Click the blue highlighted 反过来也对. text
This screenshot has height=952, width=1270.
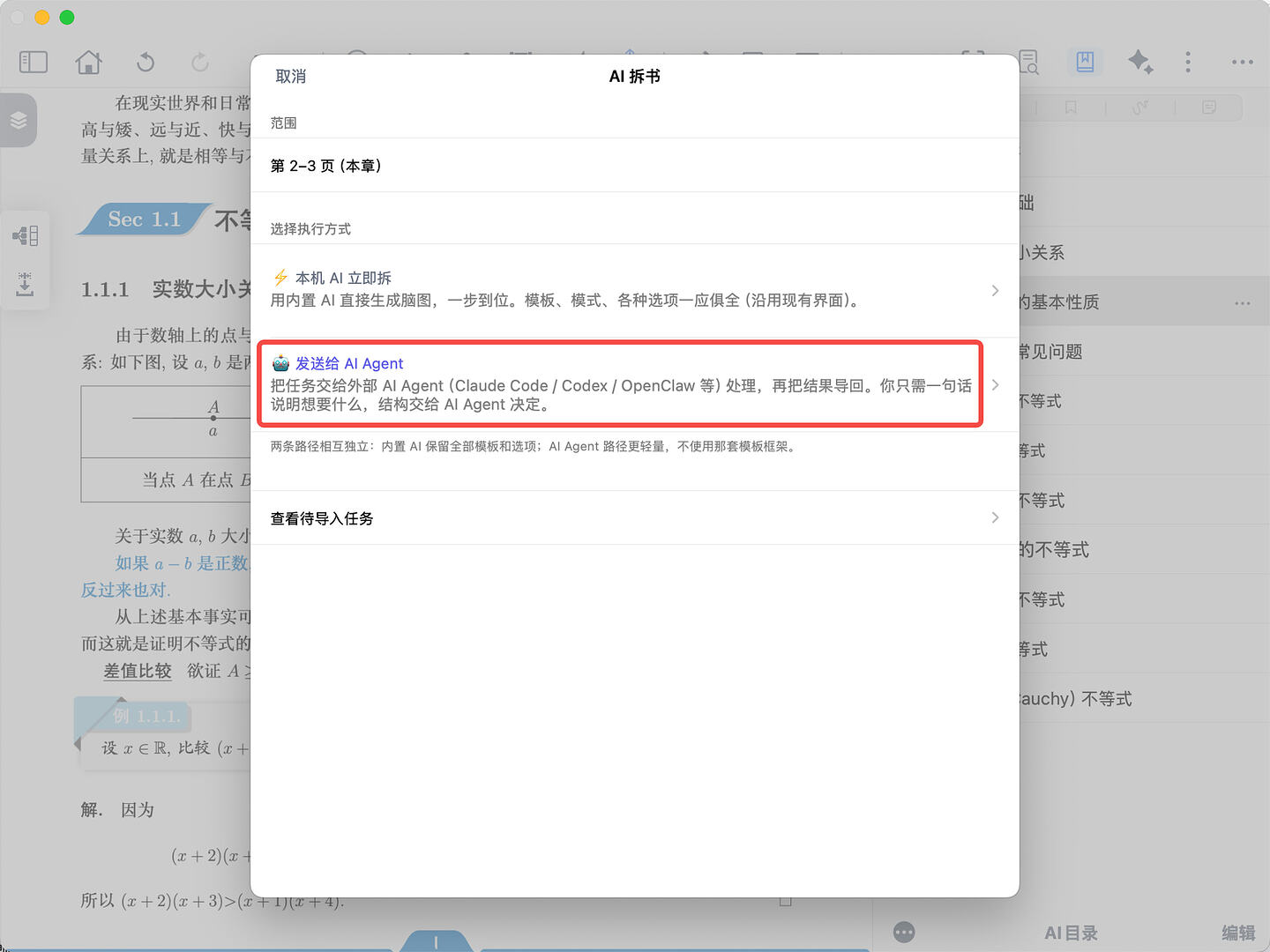coord(126,590)
